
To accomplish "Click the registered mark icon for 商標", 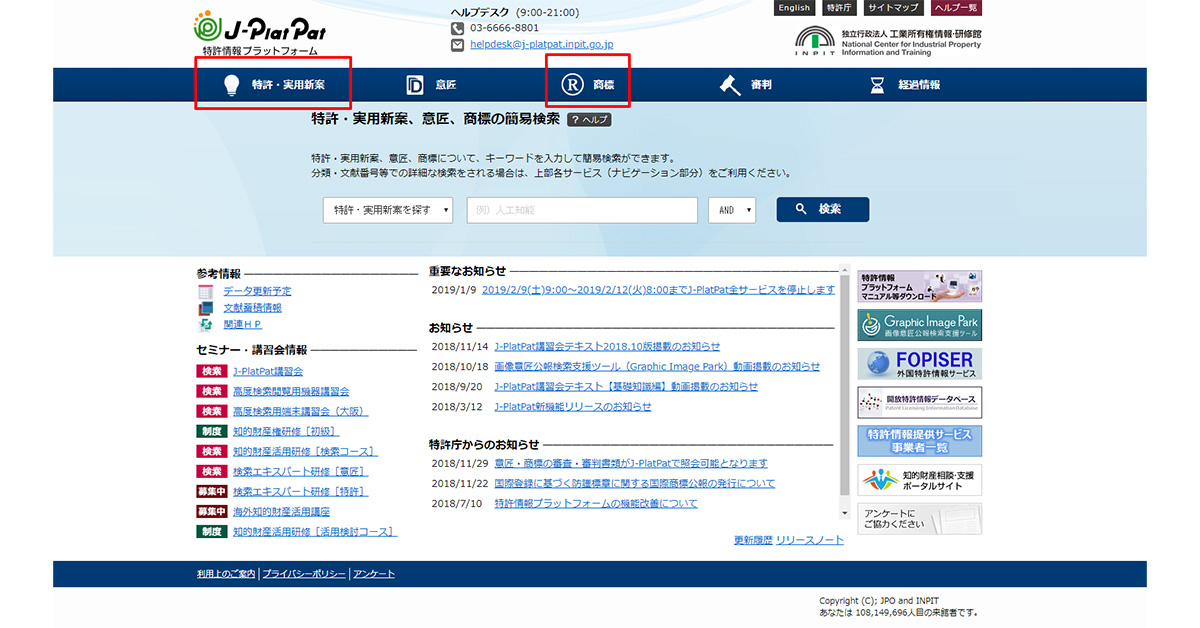I will 571,85.
